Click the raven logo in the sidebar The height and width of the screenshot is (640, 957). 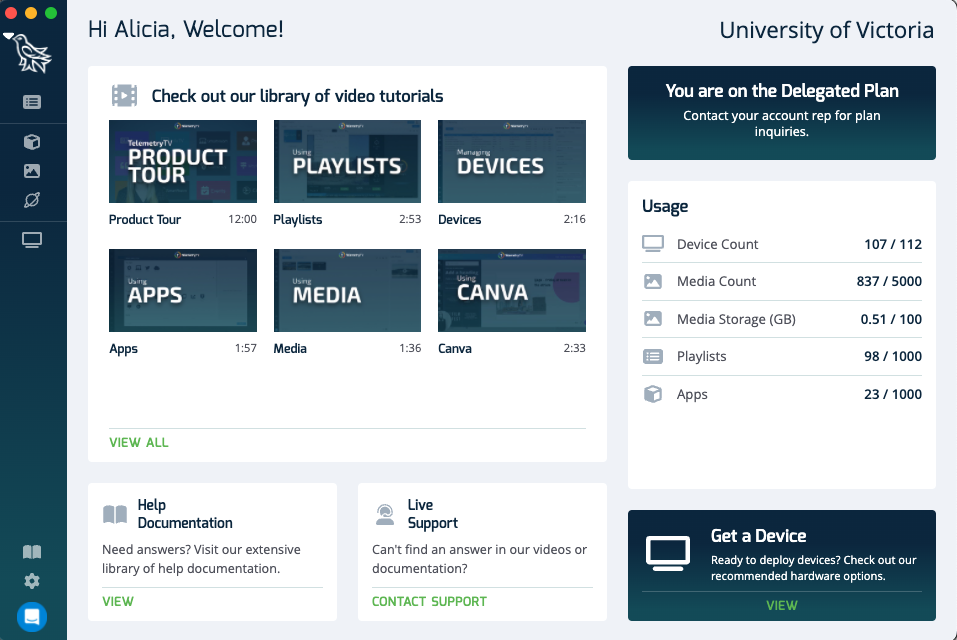tap(32, 53)
